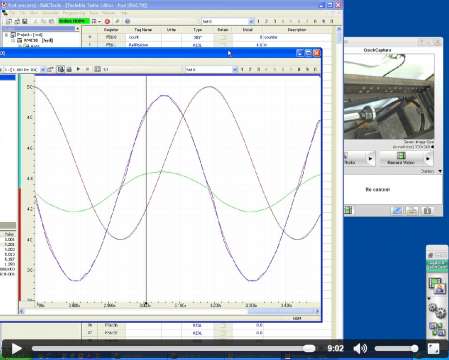The height and width of the screenshot is (360, 449).
Task: Start trending with the plot toolbar play arrow
Action: [78, 69]
